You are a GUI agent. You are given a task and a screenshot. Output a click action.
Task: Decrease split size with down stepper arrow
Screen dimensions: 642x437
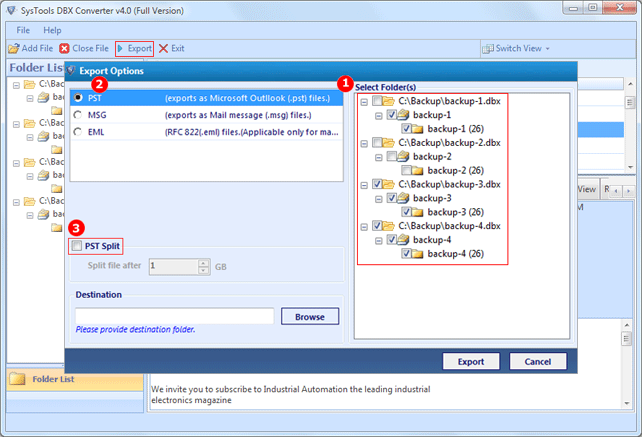coord(204,270)
